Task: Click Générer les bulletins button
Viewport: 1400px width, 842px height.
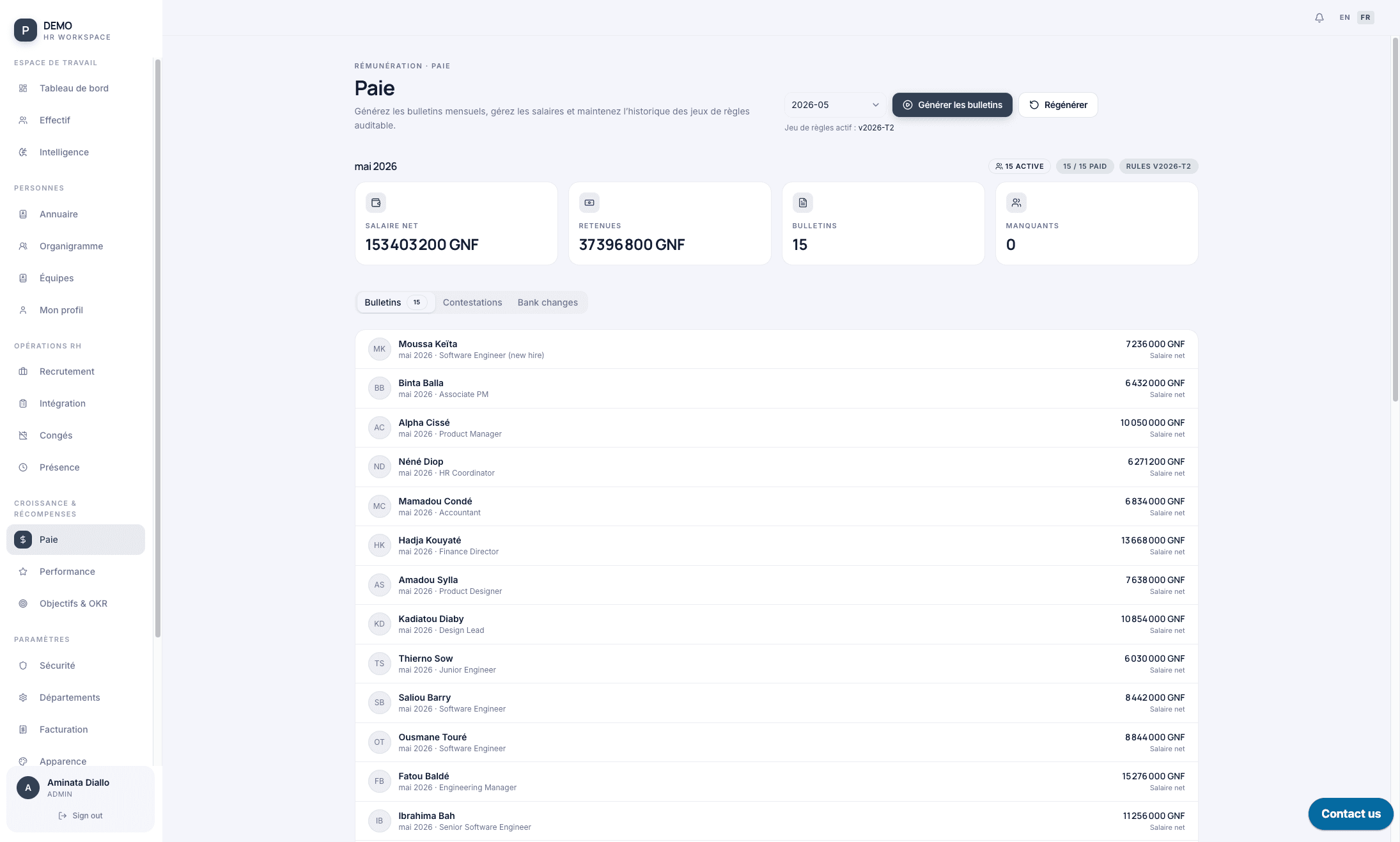Action: (x=953, y=105)
